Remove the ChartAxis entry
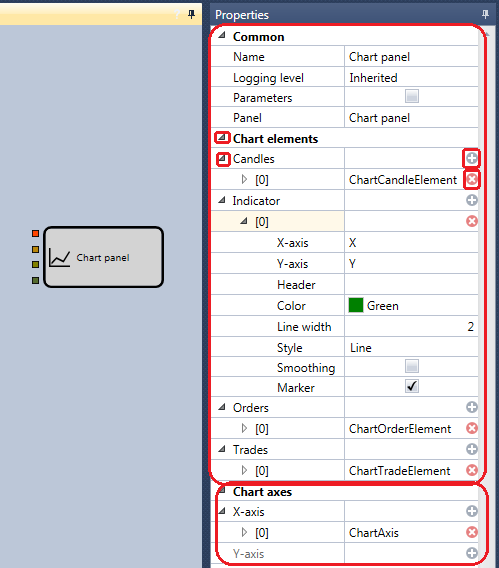 (x=472, y=532)
